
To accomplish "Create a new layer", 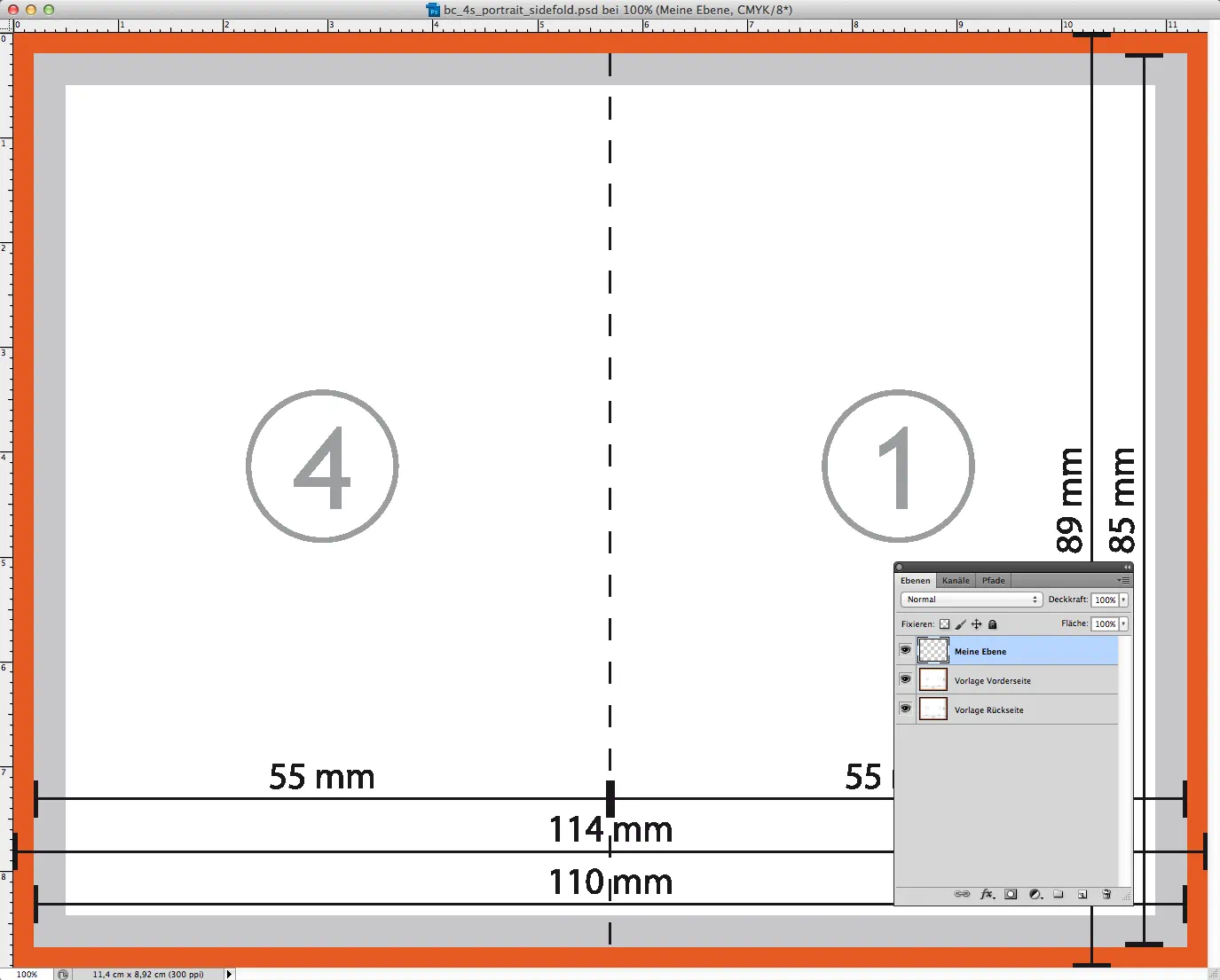I will tap(1082, 894).
